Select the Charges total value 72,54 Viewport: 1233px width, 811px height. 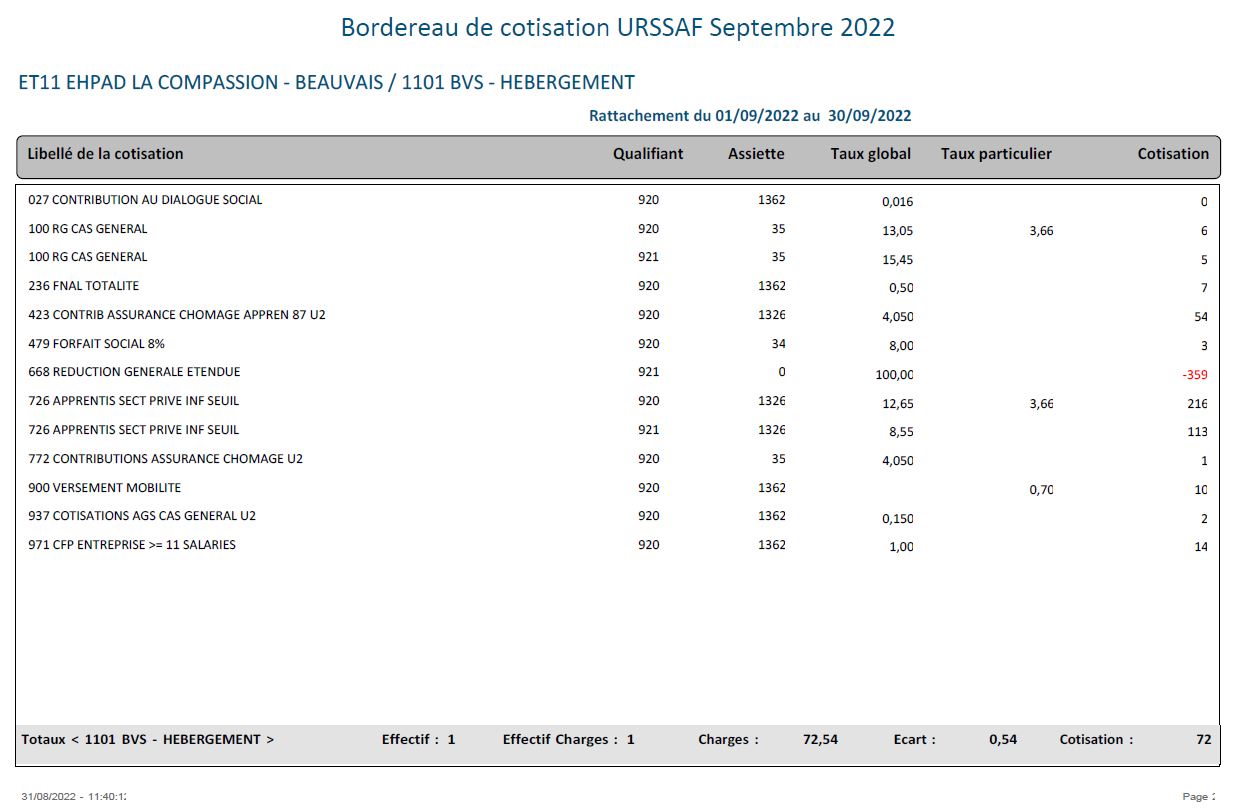820,740
